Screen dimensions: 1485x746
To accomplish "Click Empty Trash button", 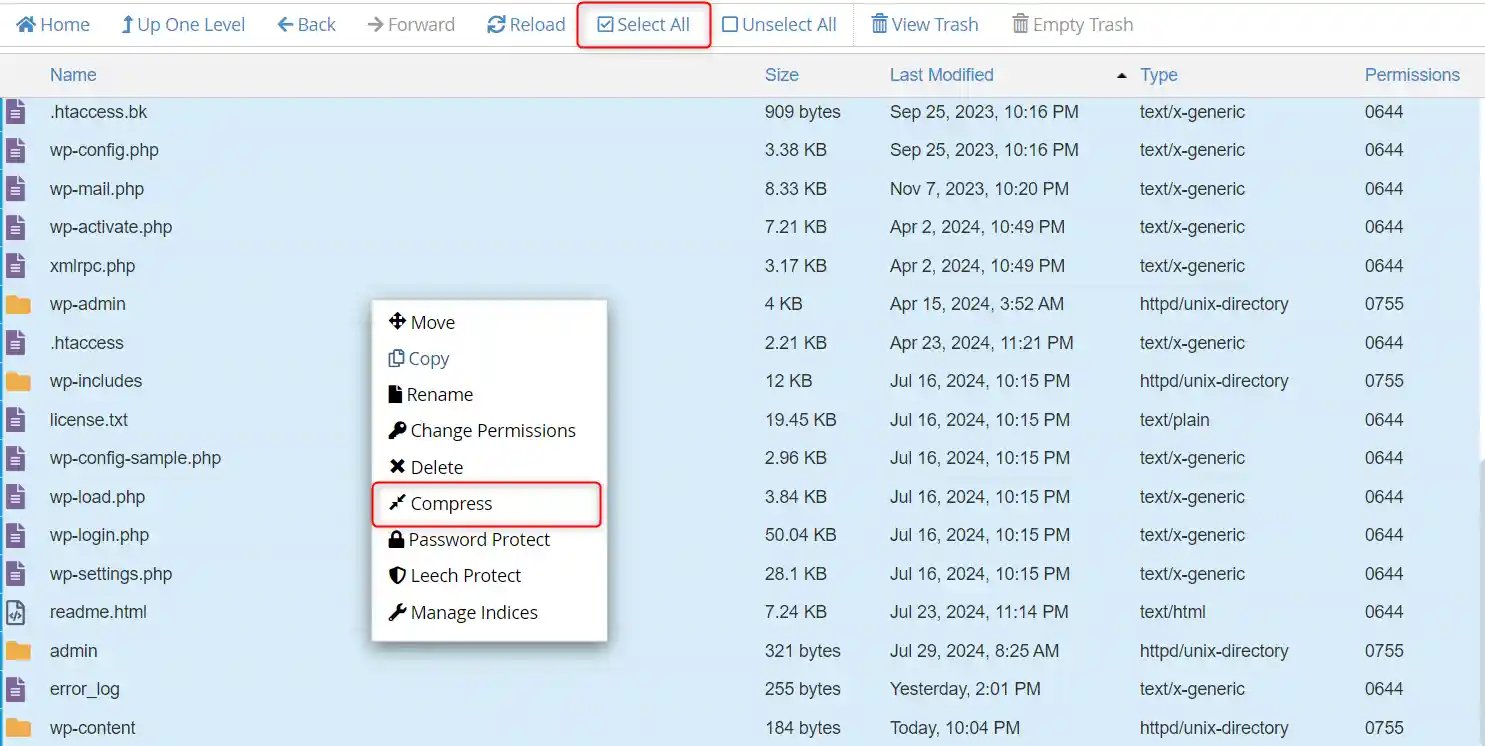I will coord(1073,25).
